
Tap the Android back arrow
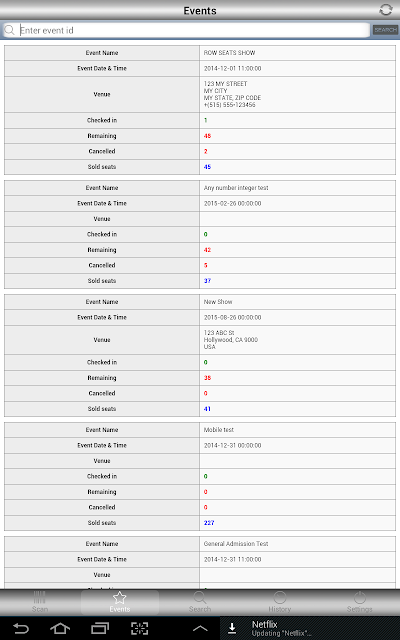tap(20, 629)
